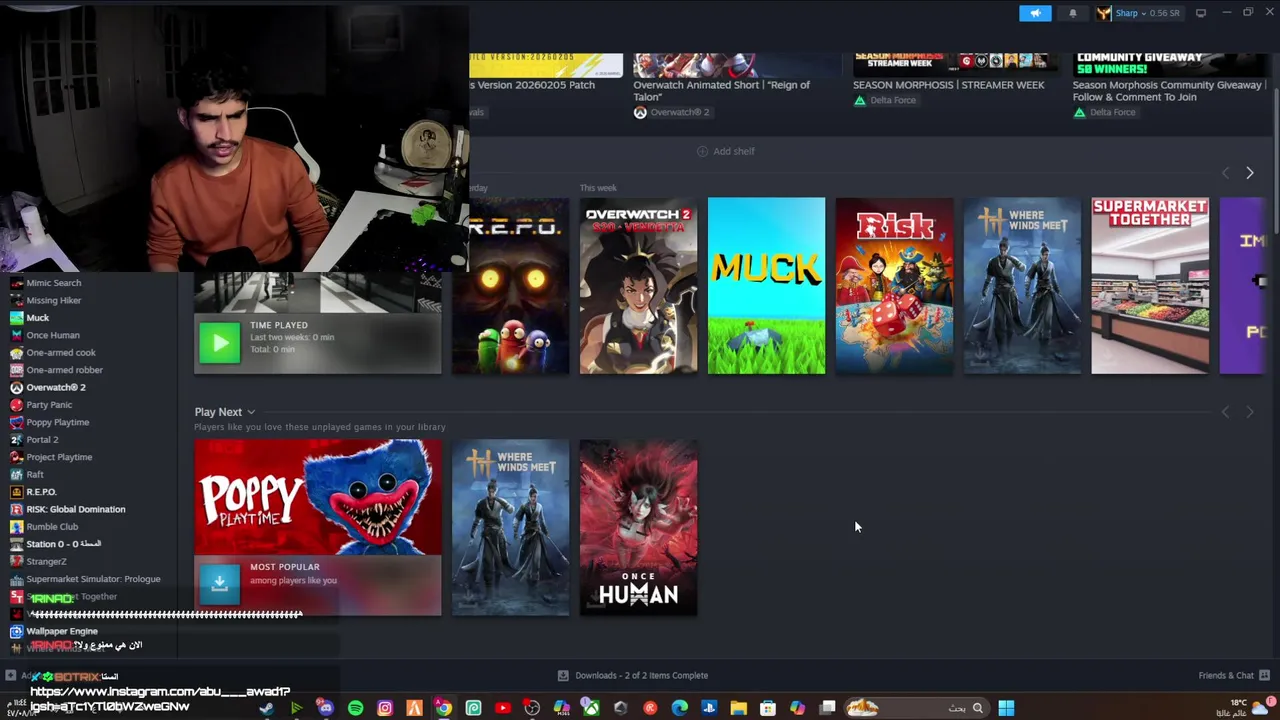Select Project Playtime in the sidebar
Viewport: 1280px width, 720px height.
[59, 457]
